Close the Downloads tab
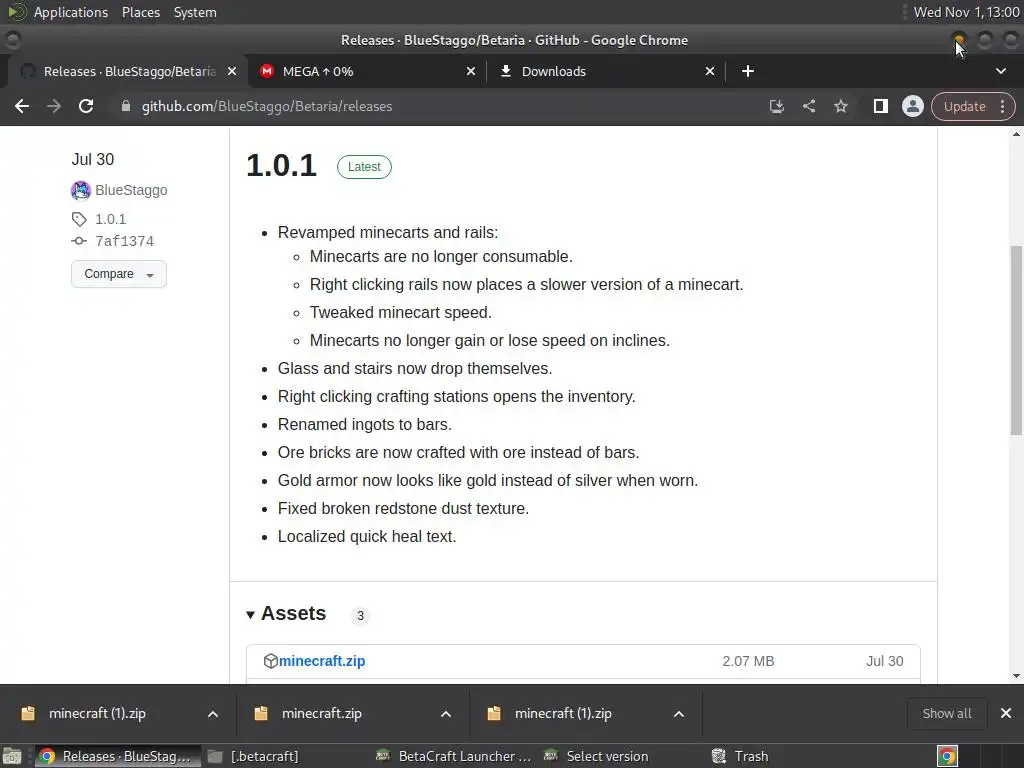Viewport: 1024px width, 768px height. click(710, 71)
